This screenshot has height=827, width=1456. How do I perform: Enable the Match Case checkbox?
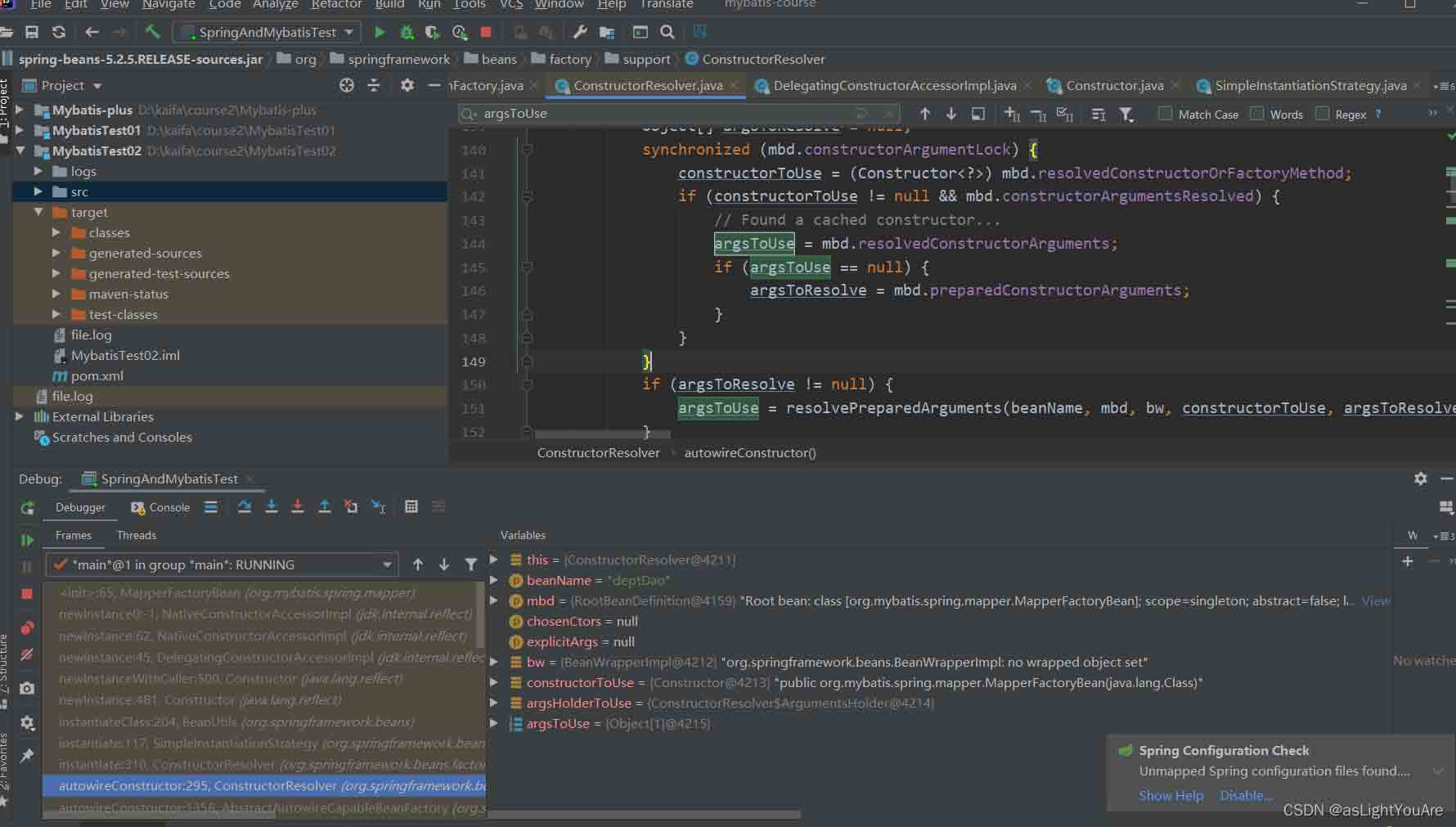(1165, 114)
